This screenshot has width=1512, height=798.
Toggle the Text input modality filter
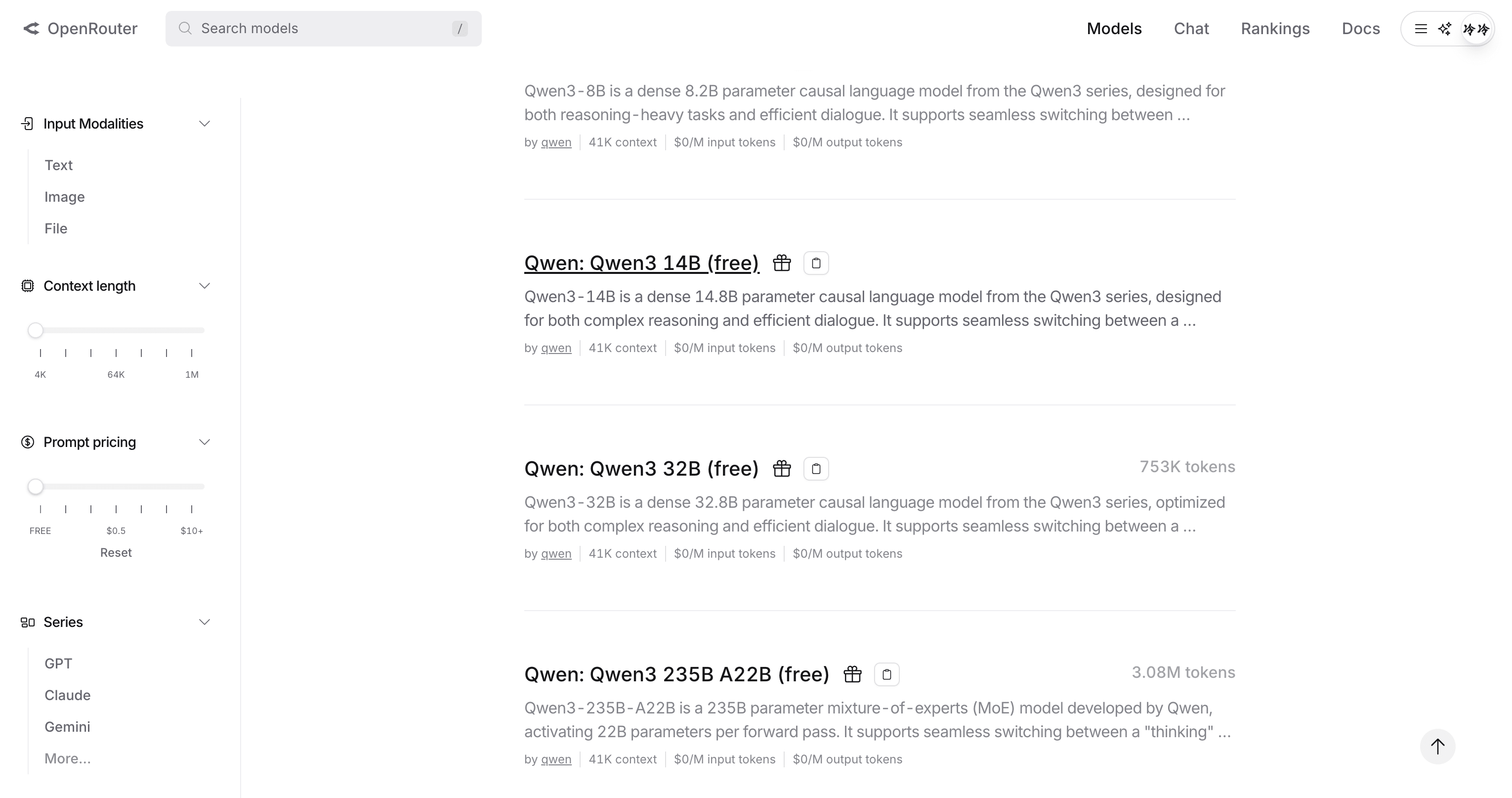(59, 165)
